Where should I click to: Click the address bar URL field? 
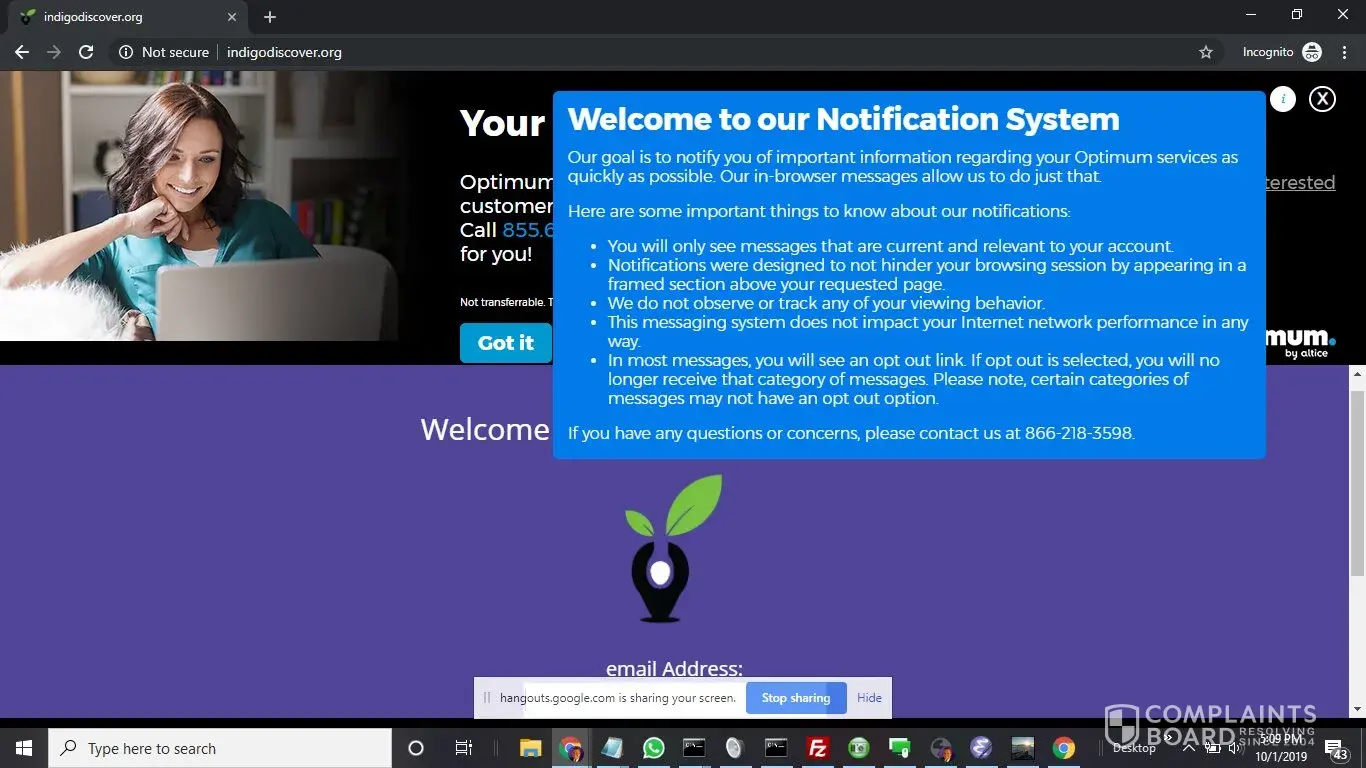(600, 52)
